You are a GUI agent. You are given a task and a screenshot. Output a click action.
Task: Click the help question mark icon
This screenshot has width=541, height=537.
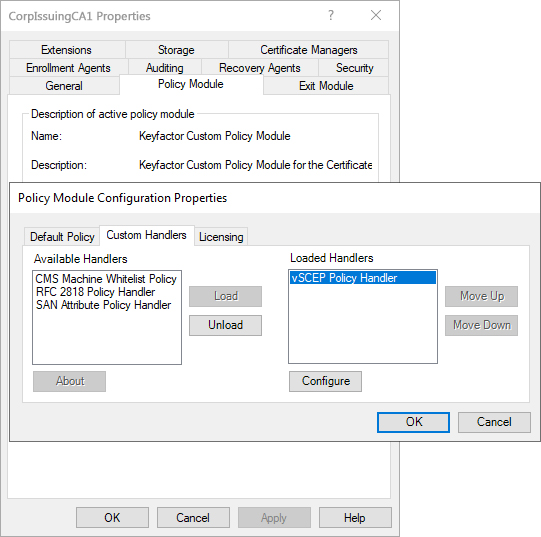[x=331, y=15]
